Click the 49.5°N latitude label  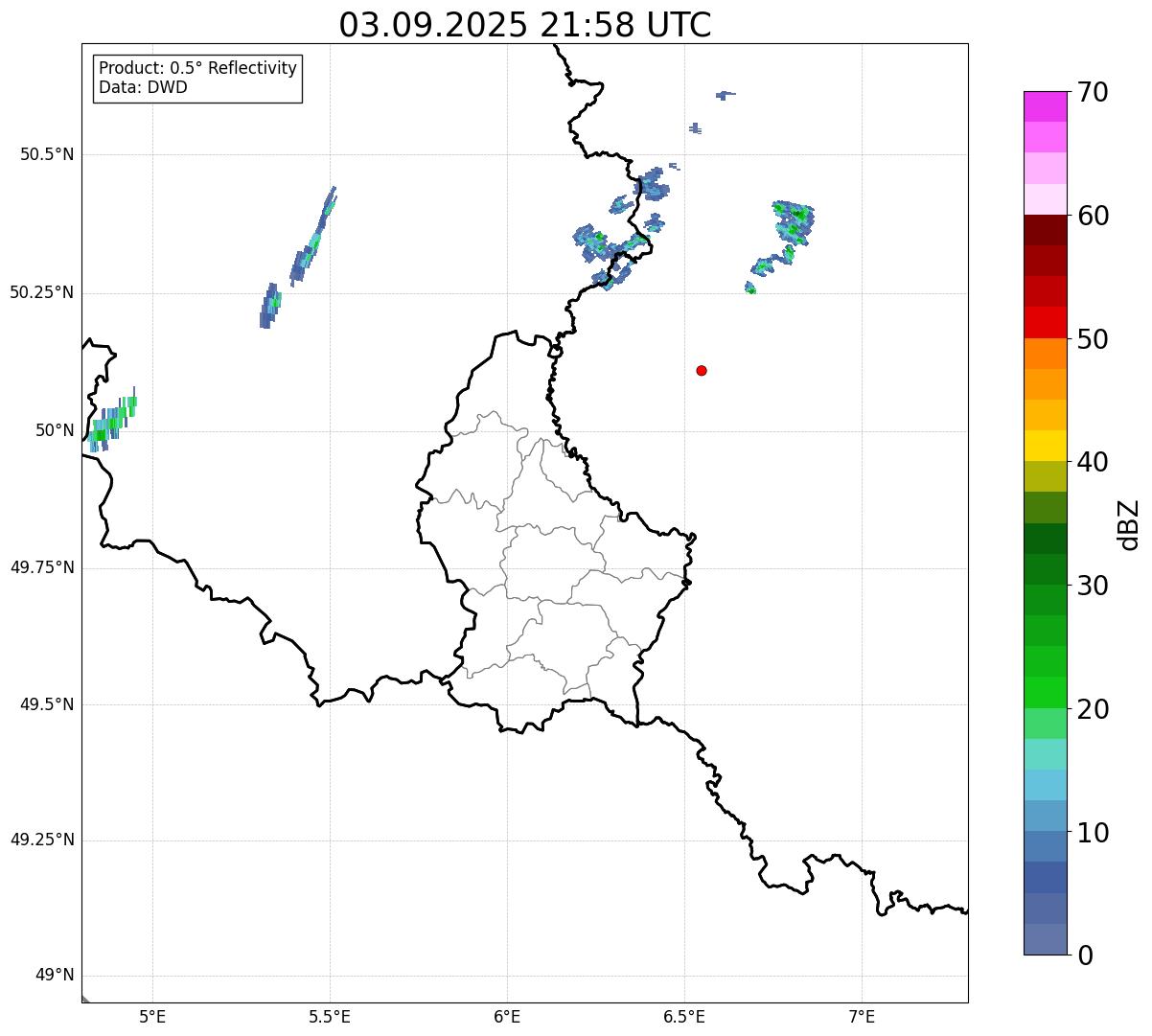pyautogui.click(x=47, y=704)
